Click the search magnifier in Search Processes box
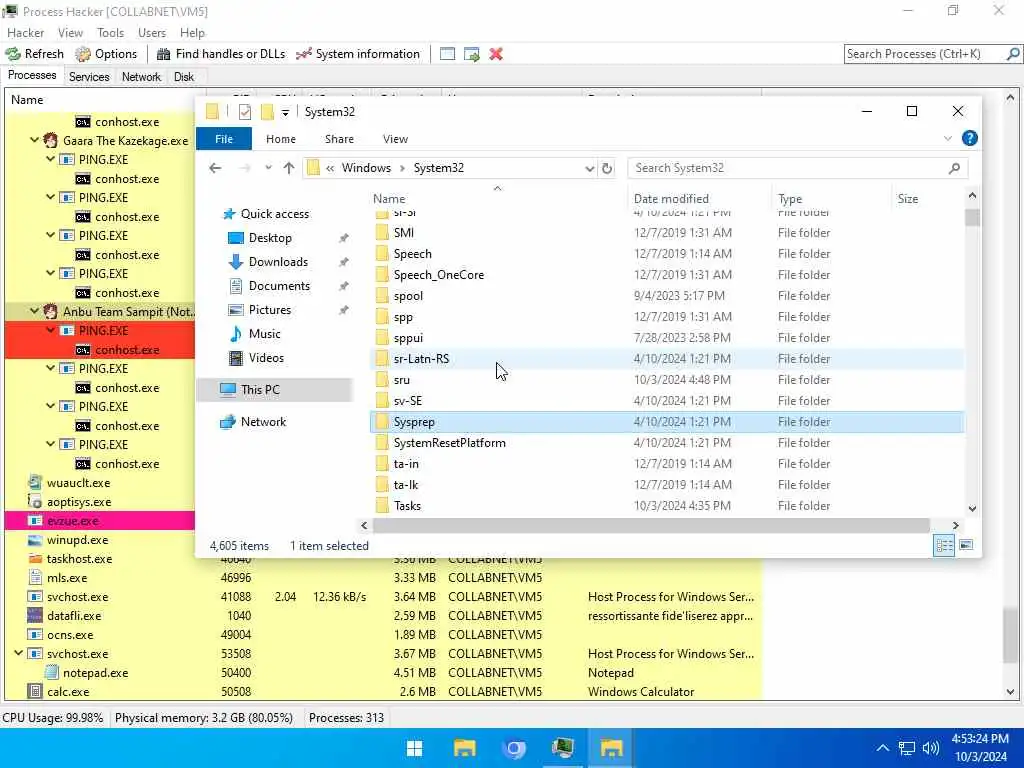Screen dimensions: 1024x768 click(1013, 54)
